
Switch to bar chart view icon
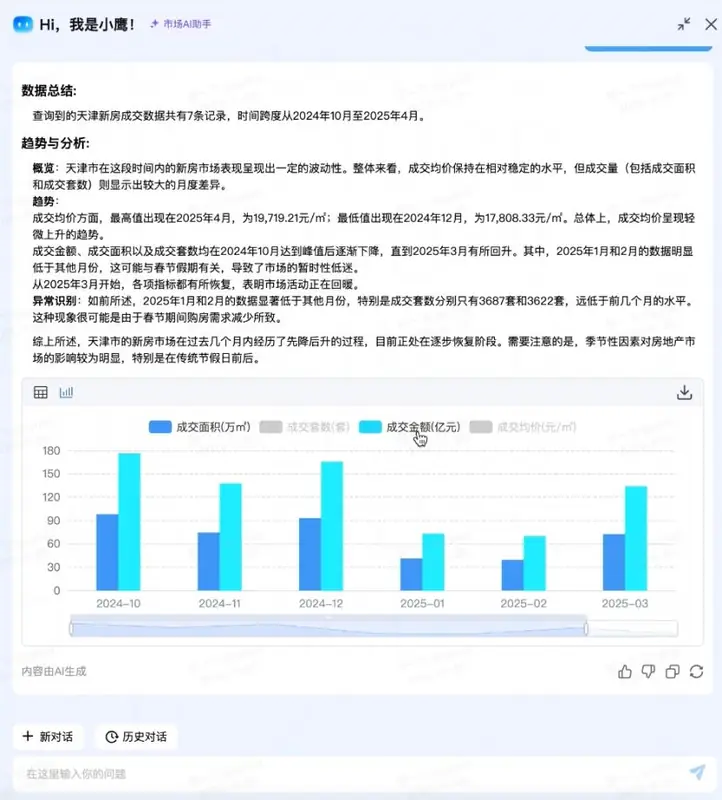point(66,392)
